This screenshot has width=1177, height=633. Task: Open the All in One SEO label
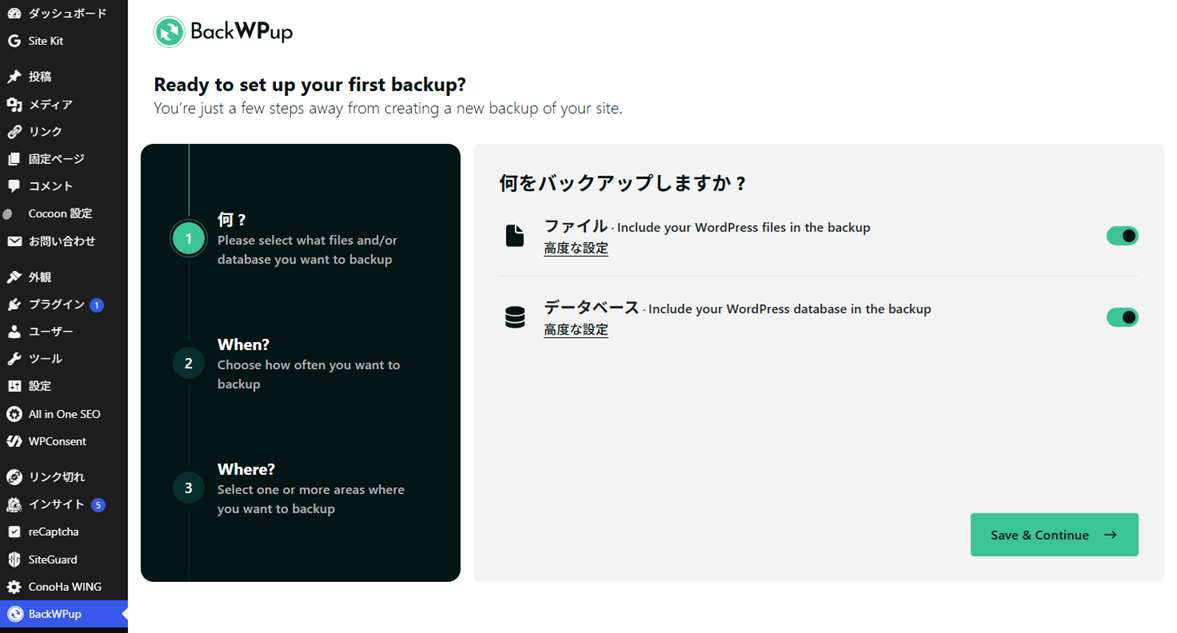(x=65, y=414)
